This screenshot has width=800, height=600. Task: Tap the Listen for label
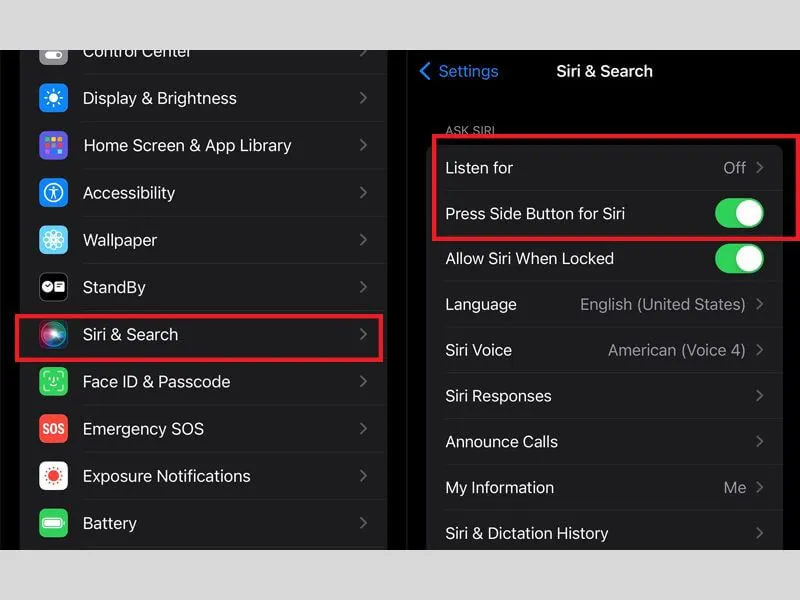click(x=479, y=168)
